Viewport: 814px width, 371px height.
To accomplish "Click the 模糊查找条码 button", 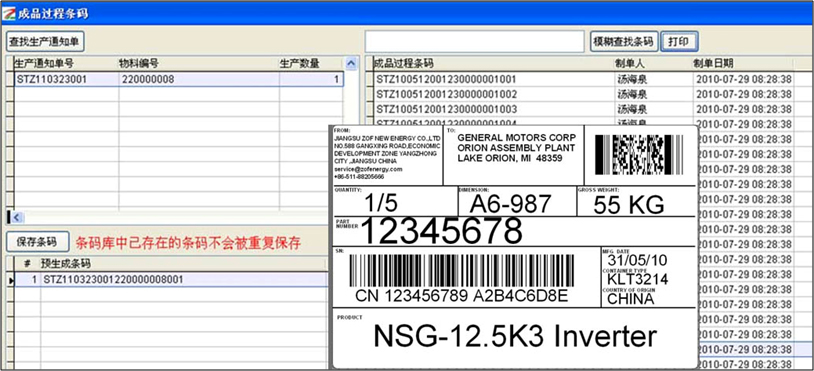I will [624, 42].
